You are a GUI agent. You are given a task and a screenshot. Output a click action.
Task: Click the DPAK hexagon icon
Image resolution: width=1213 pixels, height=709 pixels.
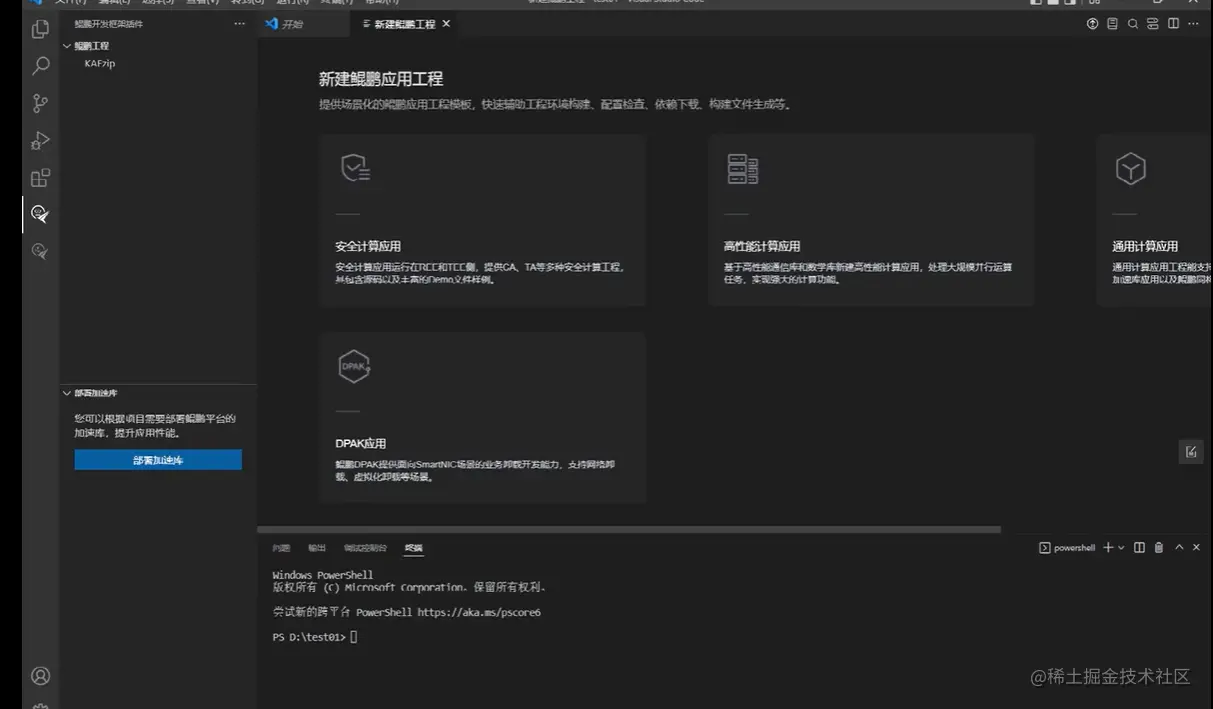click(x=355, y=367)
